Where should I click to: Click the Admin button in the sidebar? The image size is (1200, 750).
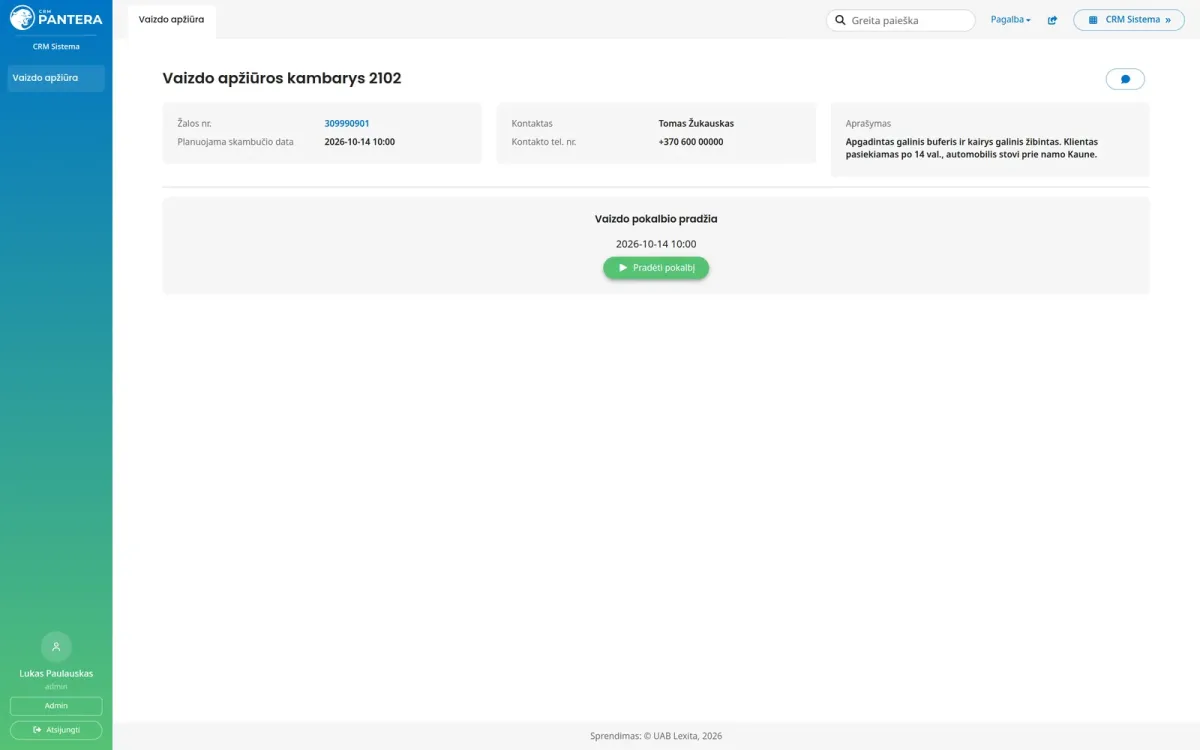point(56,706)
